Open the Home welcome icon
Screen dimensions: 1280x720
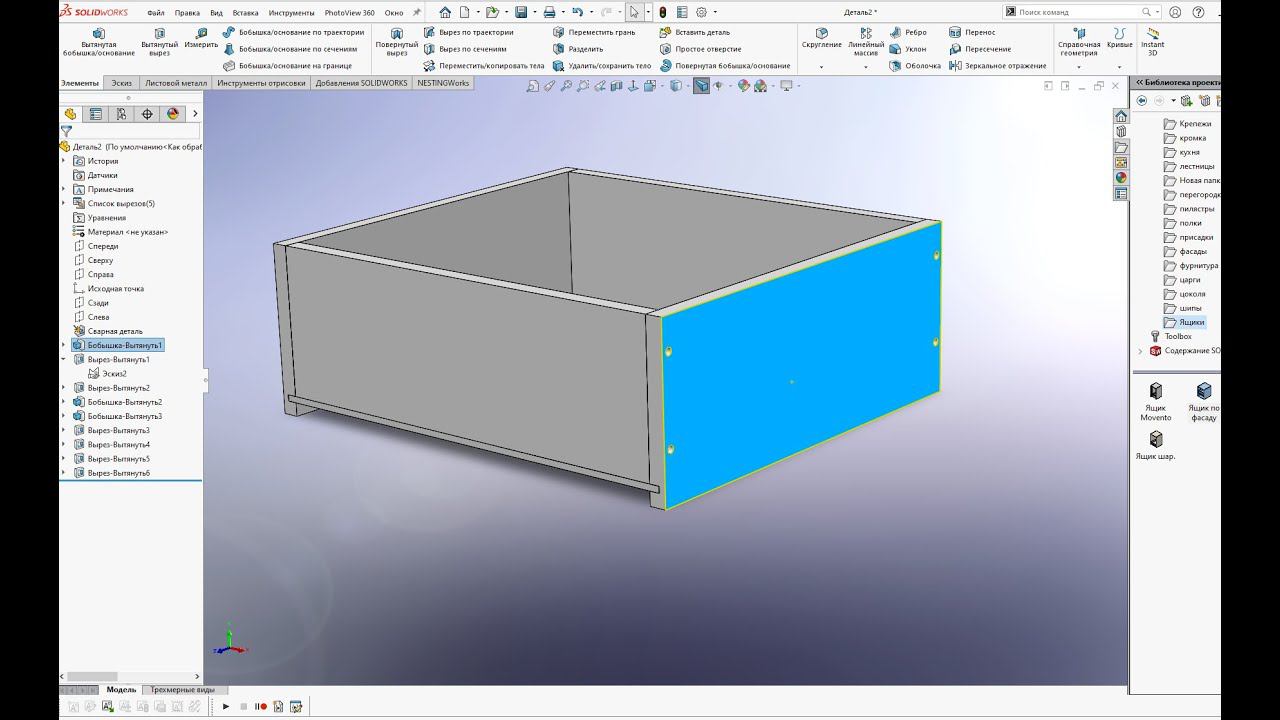pos(445,12)
